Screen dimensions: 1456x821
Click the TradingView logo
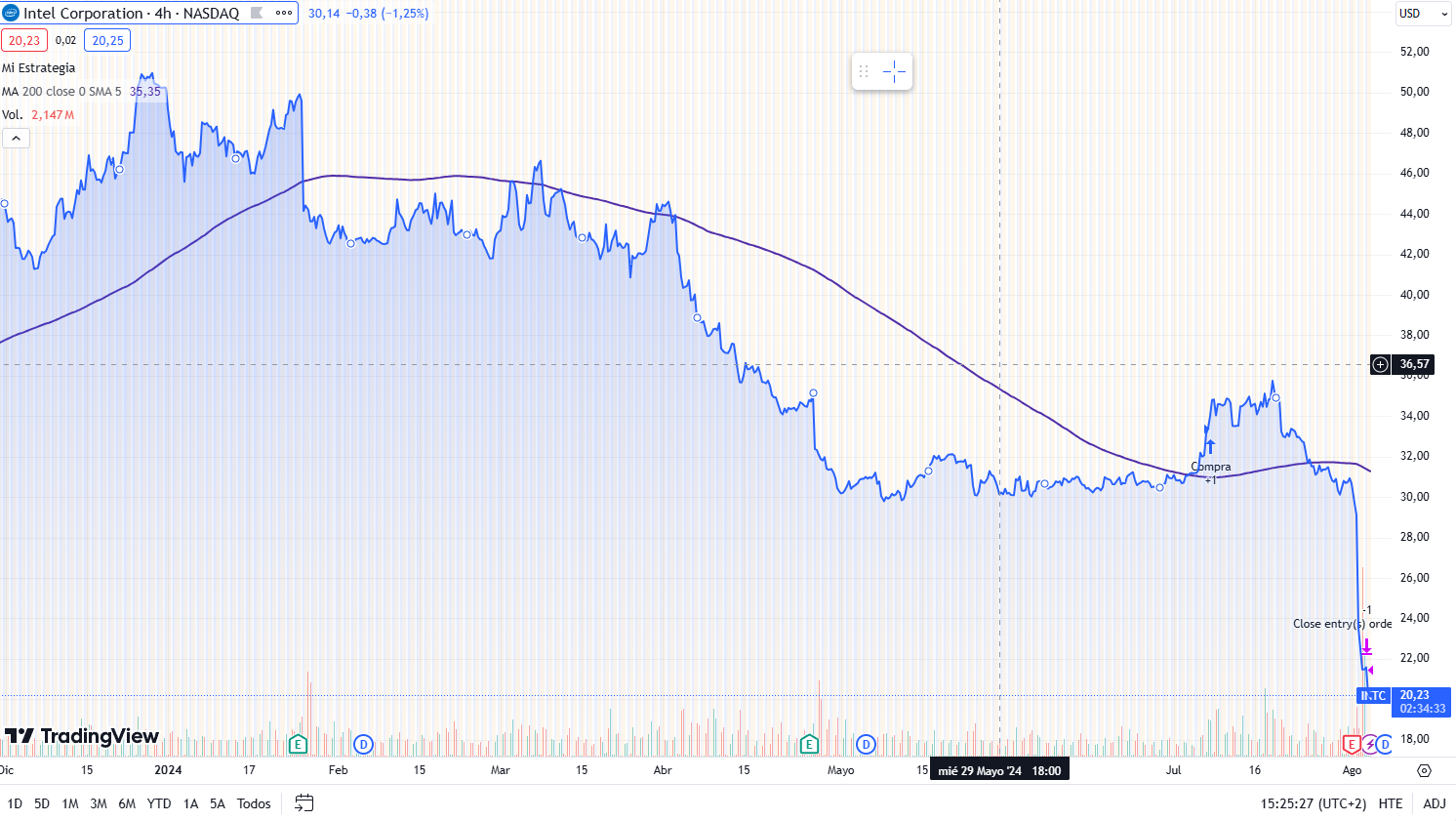(82, 736)
